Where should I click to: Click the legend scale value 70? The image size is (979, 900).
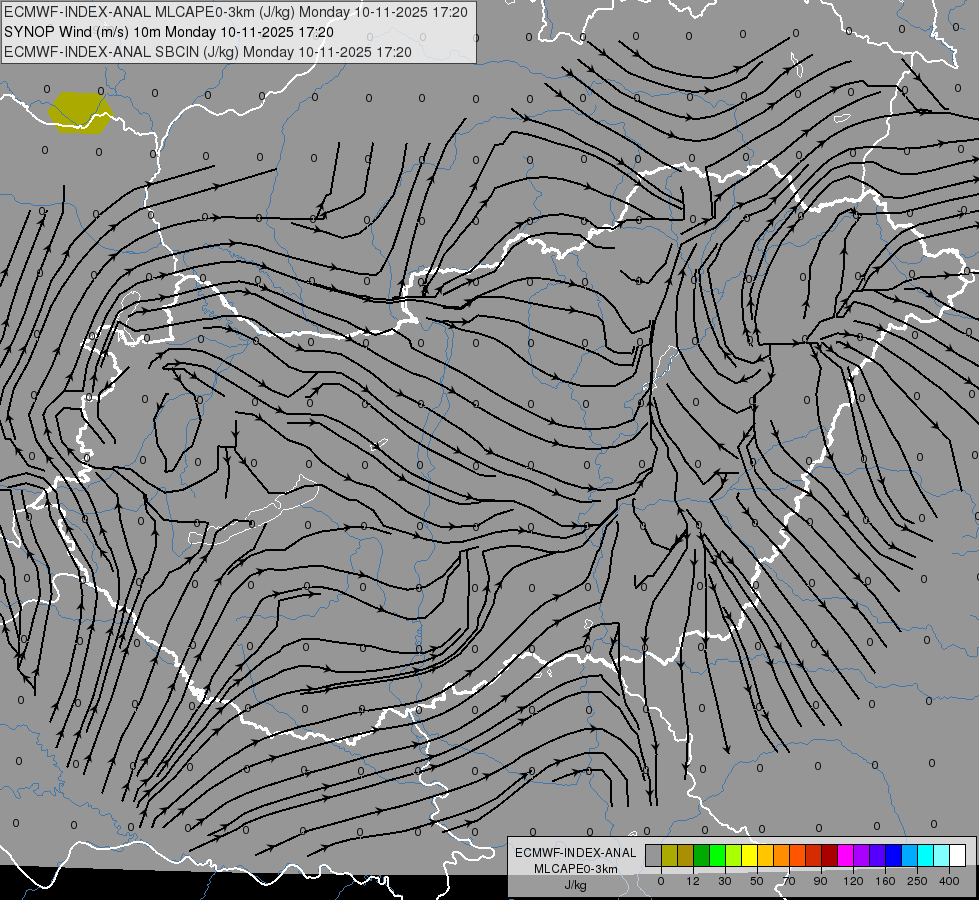click(x=789, y=881)
